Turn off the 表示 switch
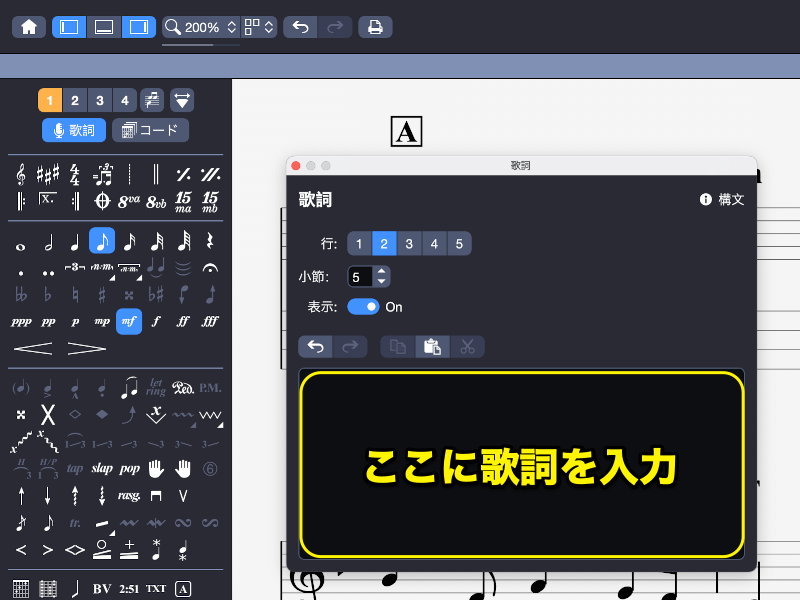The height and width of the screenshot is (600, 800). pyautogui.click(x=363, y=307)
